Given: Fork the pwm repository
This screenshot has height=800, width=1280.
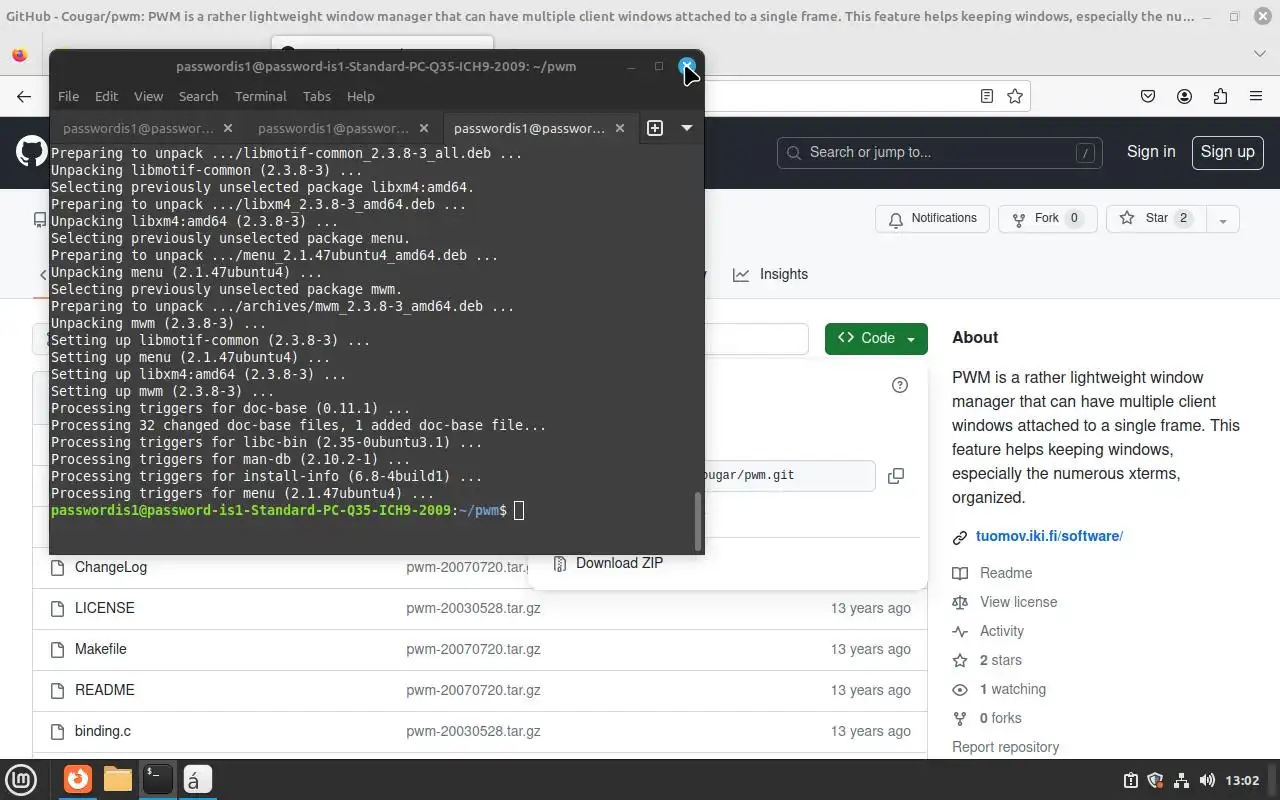Looking at the screenshot, I should [1047, 218].
